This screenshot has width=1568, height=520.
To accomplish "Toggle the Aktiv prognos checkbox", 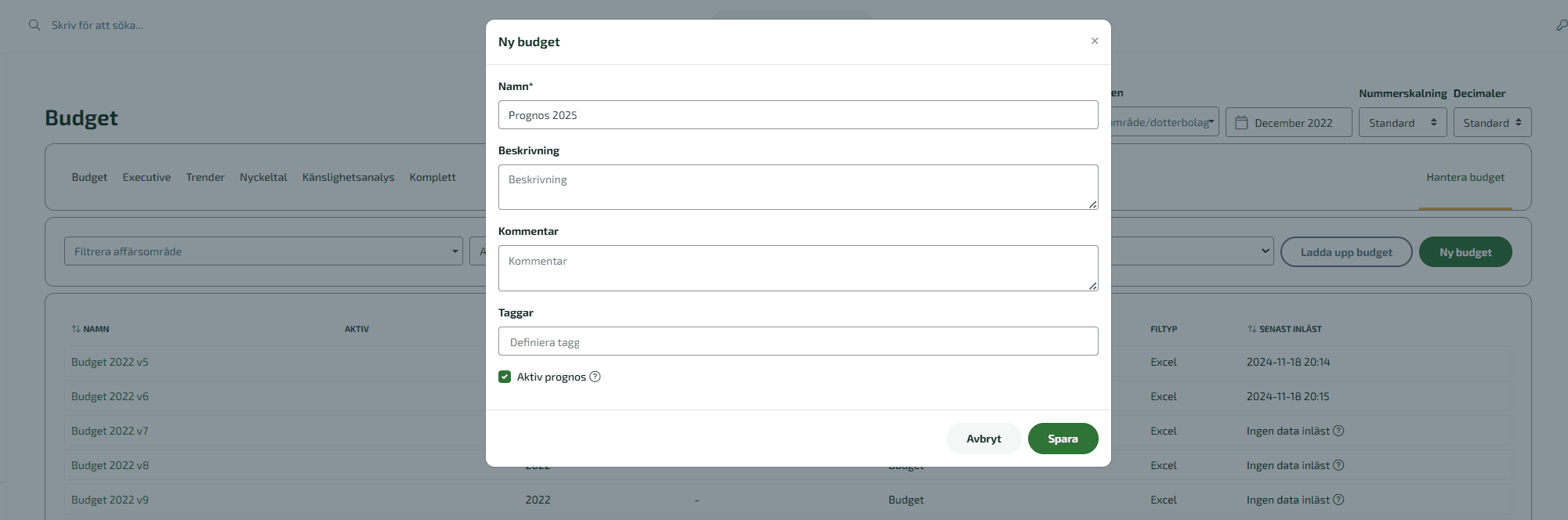I will click(x=505, y=377).
